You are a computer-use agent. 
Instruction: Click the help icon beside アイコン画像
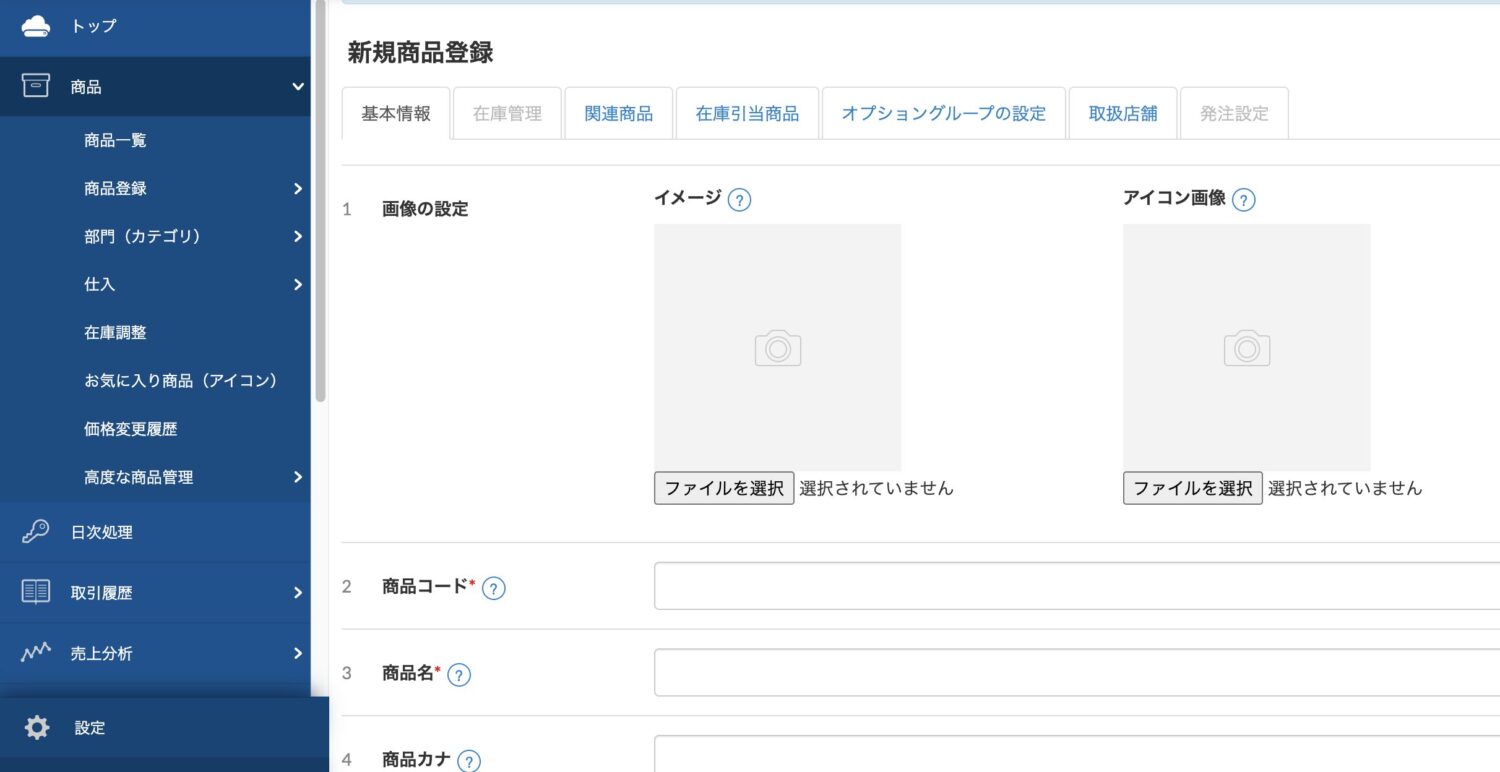1243,199
